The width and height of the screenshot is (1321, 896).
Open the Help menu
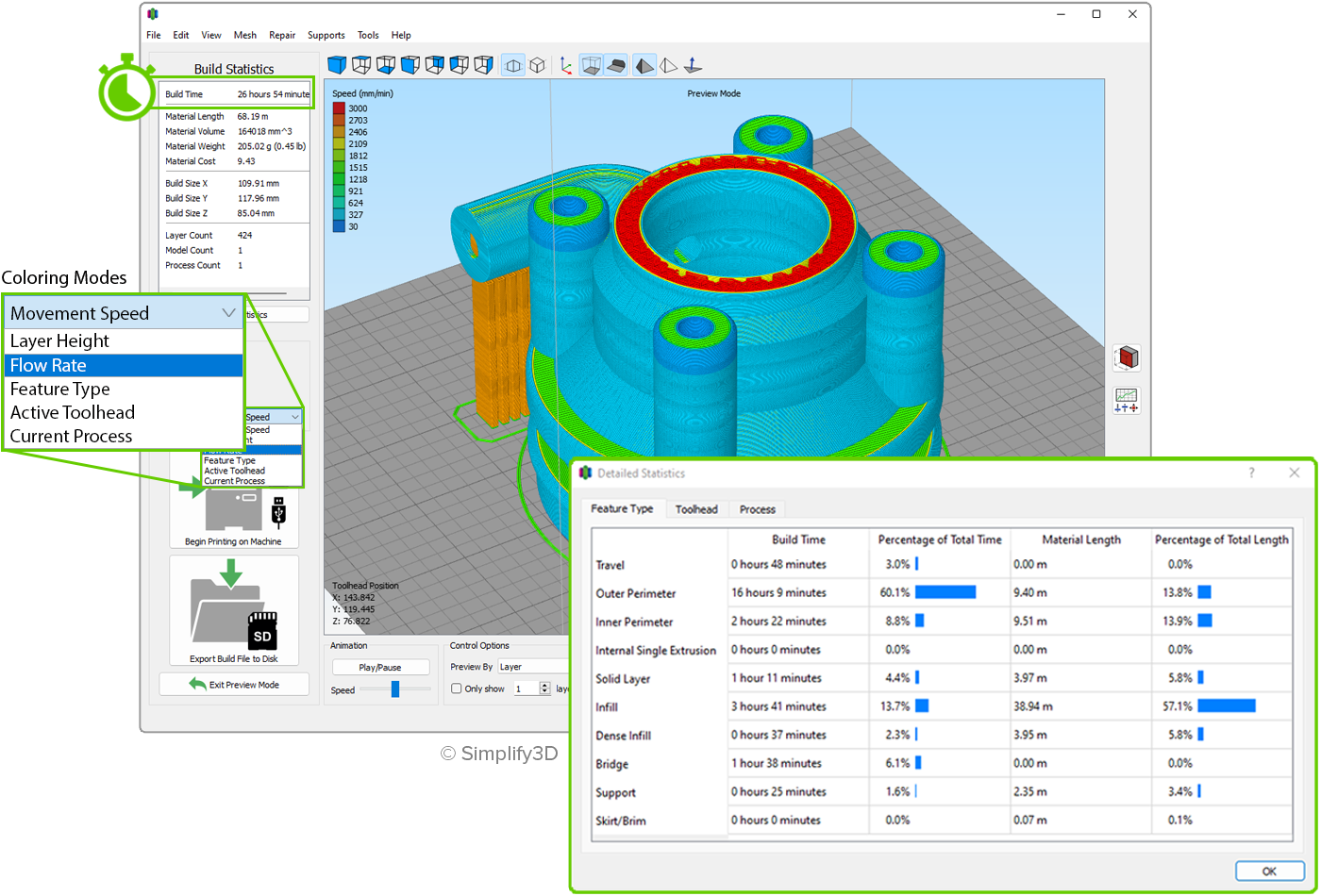click(401, 35)
